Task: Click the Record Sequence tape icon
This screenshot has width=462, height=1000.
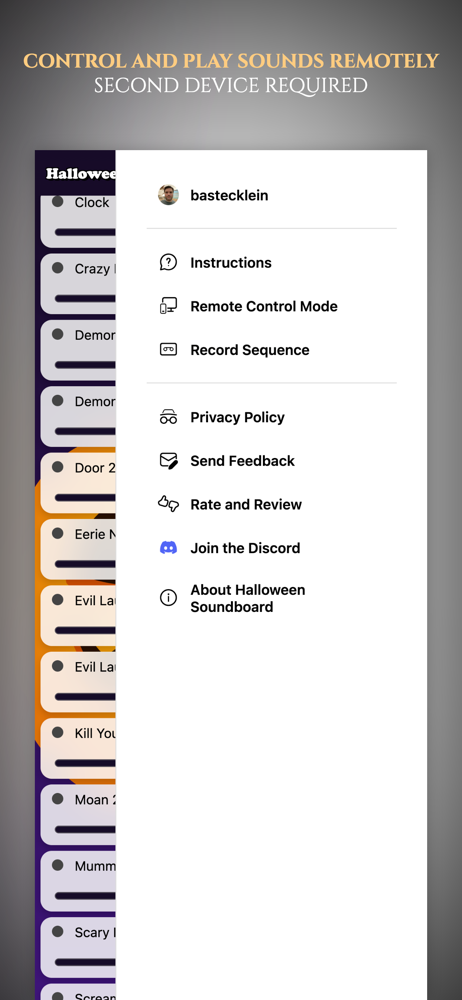Action: coord(168,349)
